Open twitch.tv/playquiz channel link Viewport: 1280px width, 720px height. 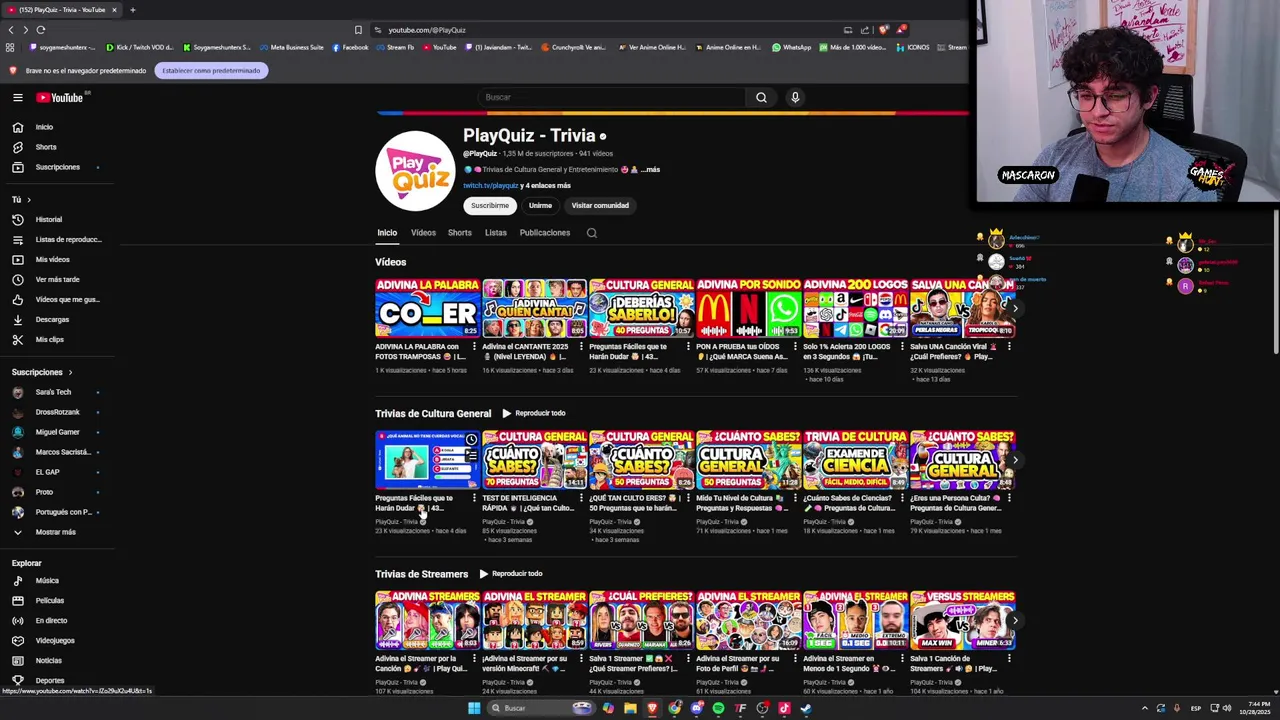(490, 185)
